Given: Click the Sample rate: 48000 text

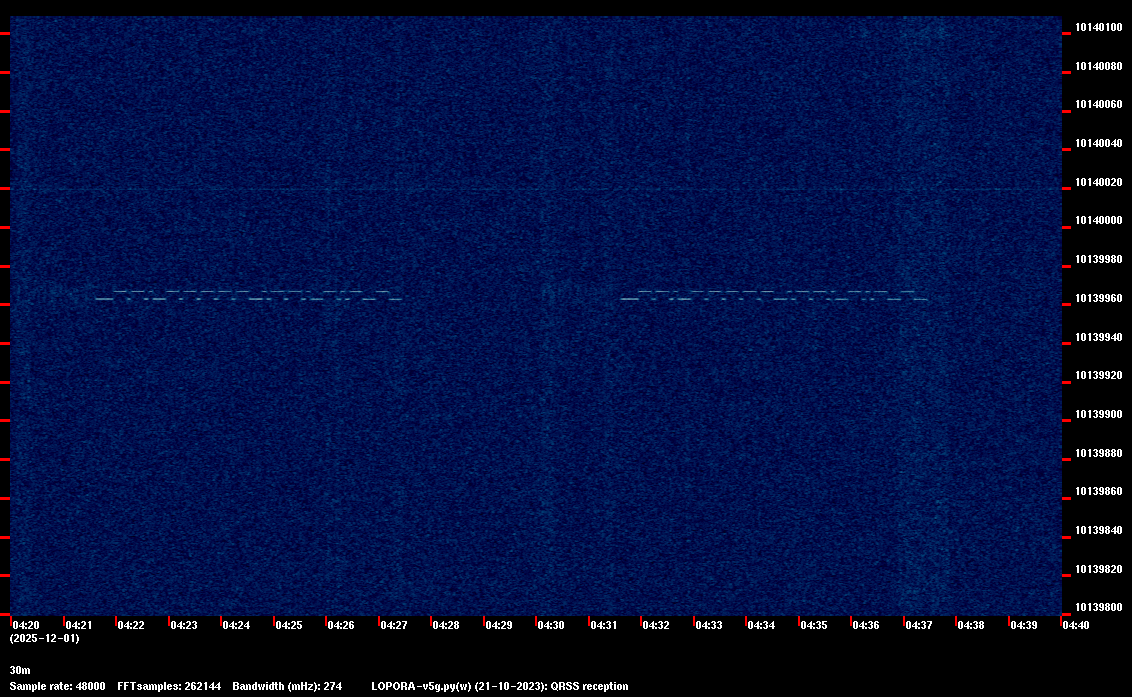Looking at the screenshot, I should 57,686.
